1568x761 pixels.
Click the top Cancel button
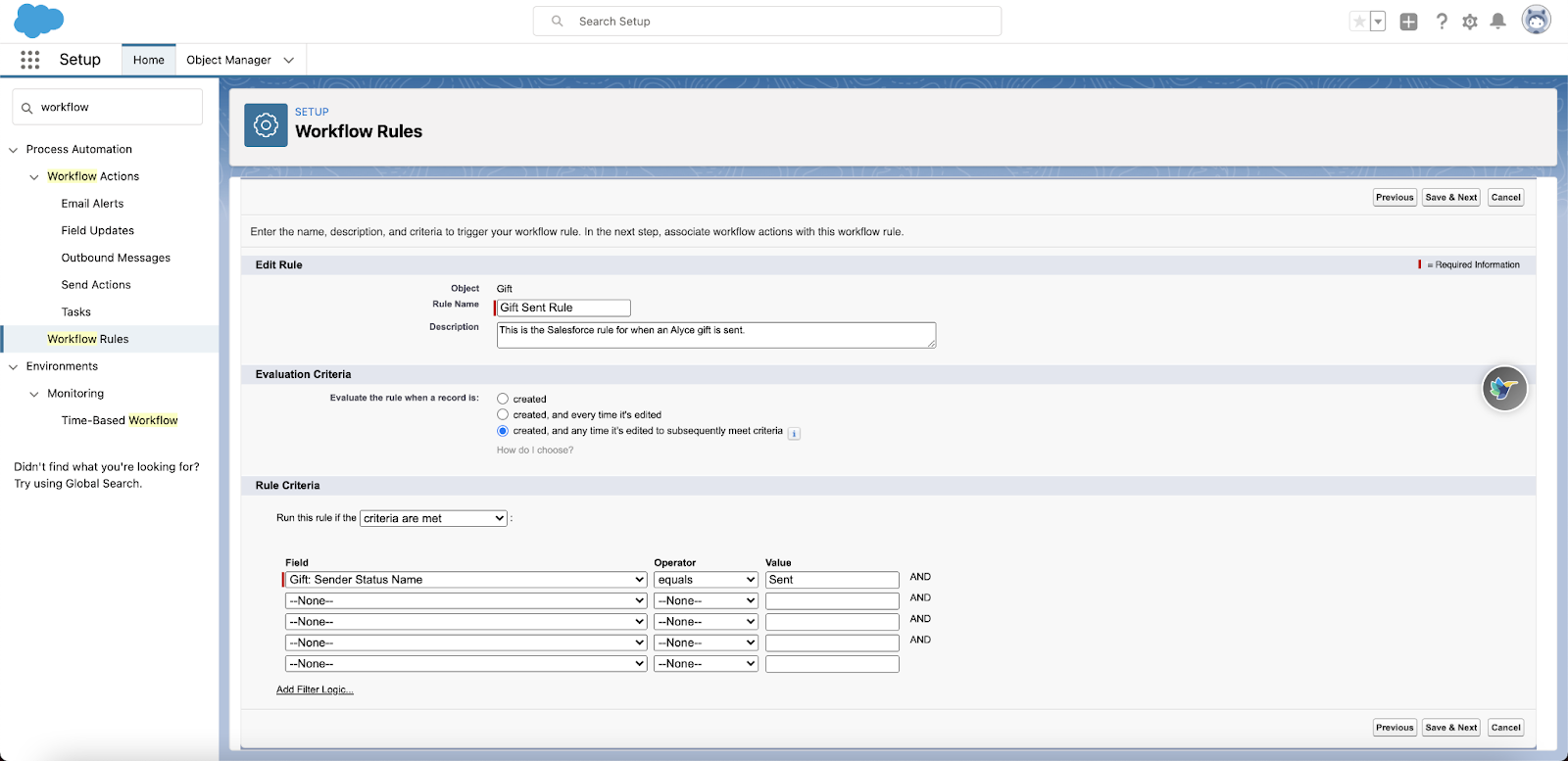point(1506,198)
